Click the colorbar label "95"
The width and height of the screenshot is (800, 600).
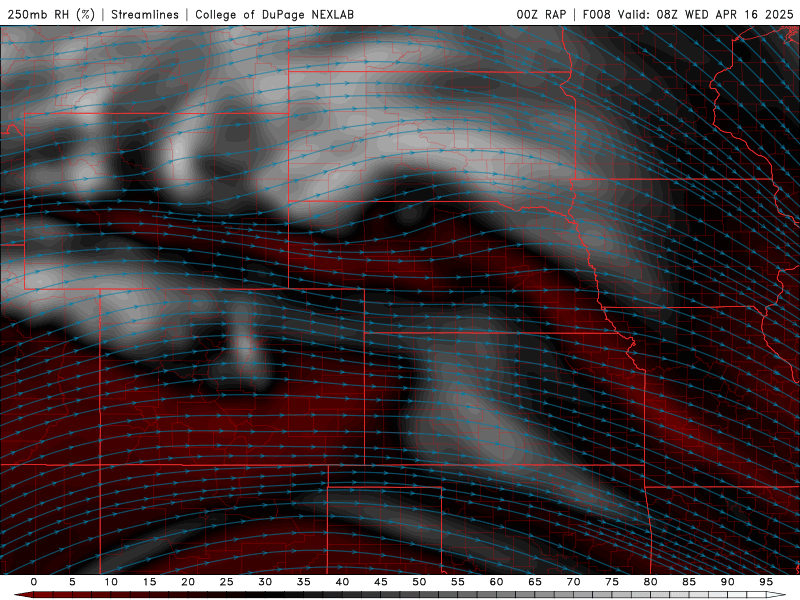point(766,582)
